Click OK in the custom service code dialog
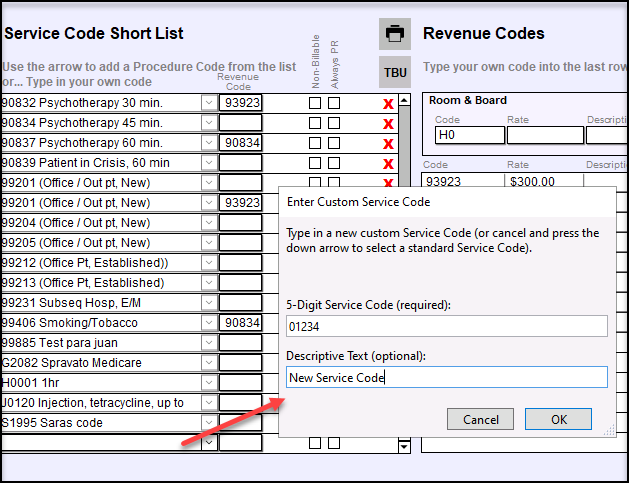 (558, 419)
